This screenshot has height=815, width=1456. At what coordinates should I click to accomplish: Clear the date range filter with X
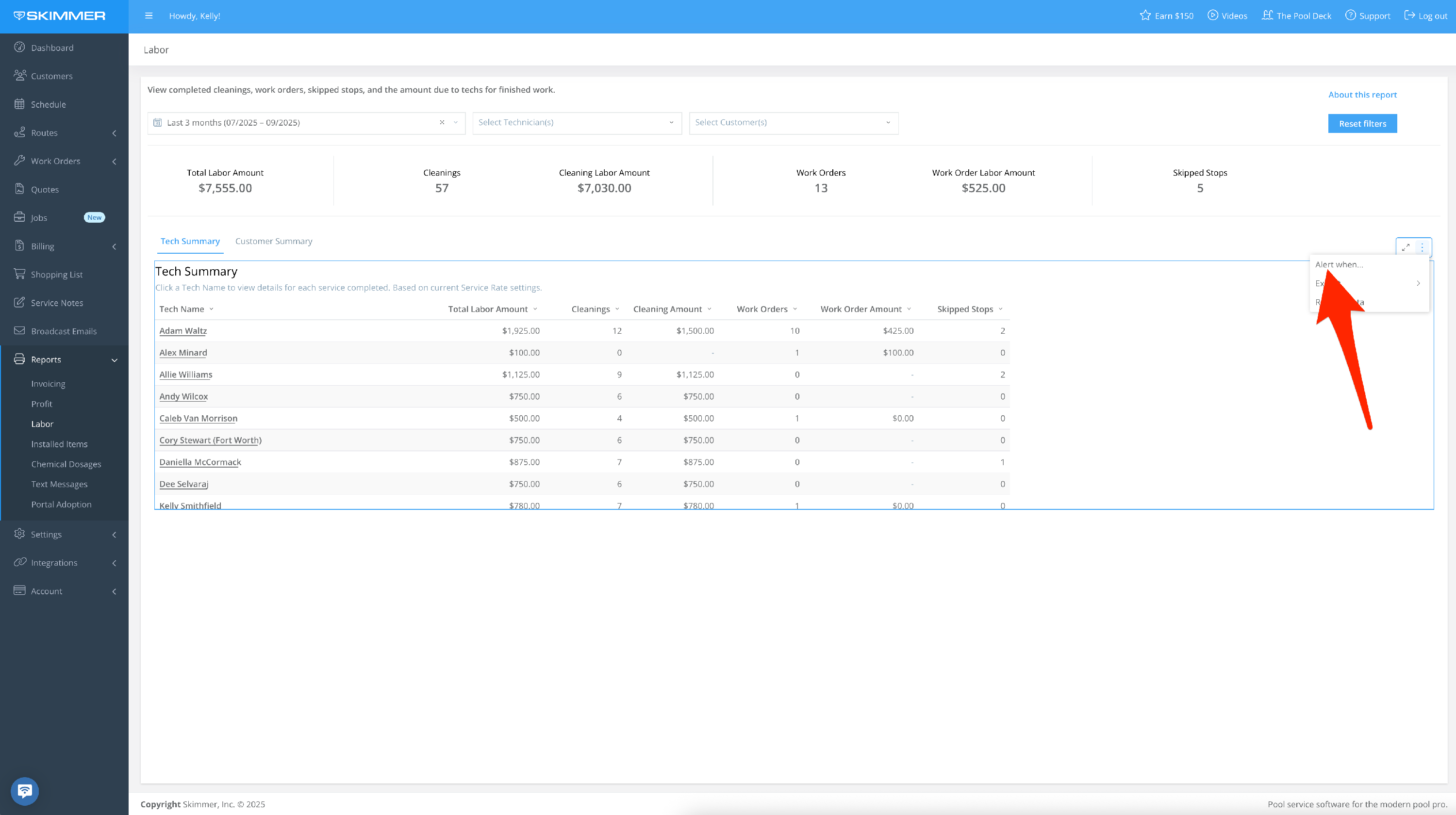[442, 123]
